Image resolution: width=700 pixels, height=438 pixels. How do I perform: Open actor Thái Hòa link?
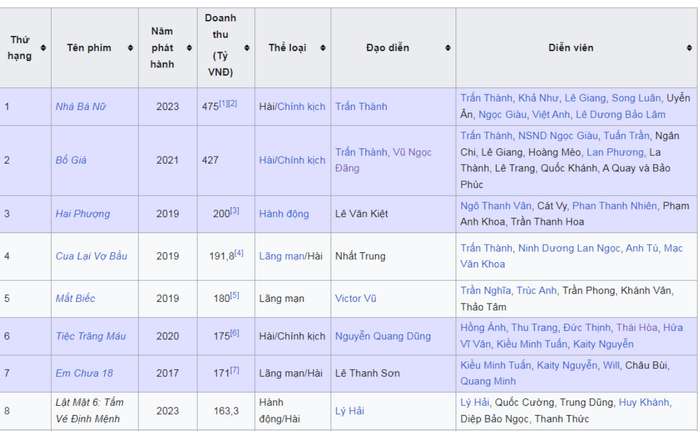(637, 328)
